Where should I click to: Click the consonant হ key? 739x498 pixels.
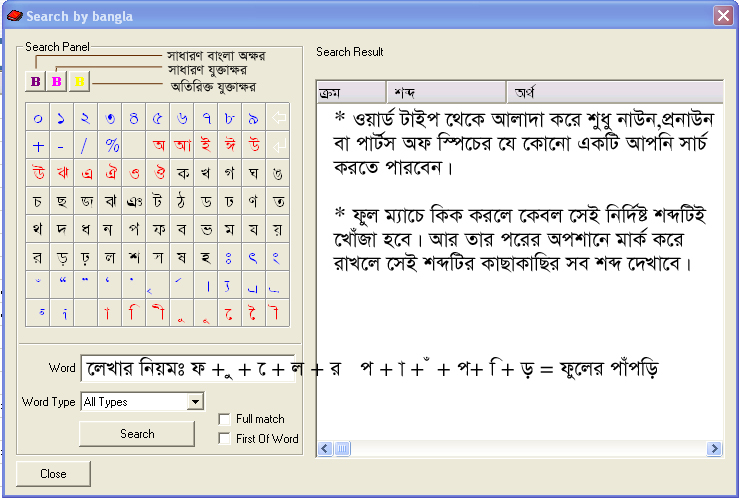(x=206, y=257)
